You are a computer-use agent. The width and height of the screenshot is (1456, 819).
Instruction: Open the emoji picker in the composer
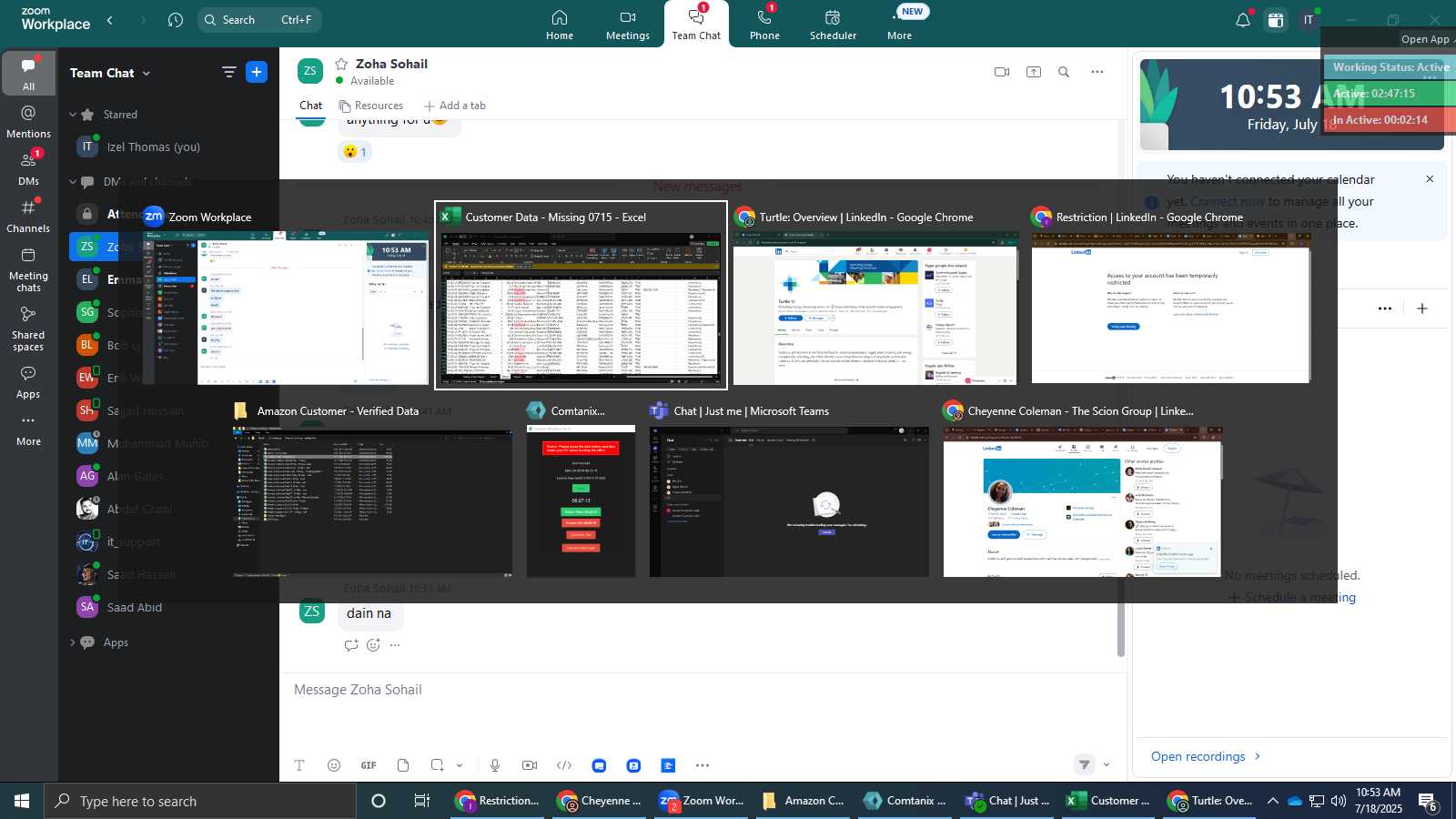click(334, 765)
